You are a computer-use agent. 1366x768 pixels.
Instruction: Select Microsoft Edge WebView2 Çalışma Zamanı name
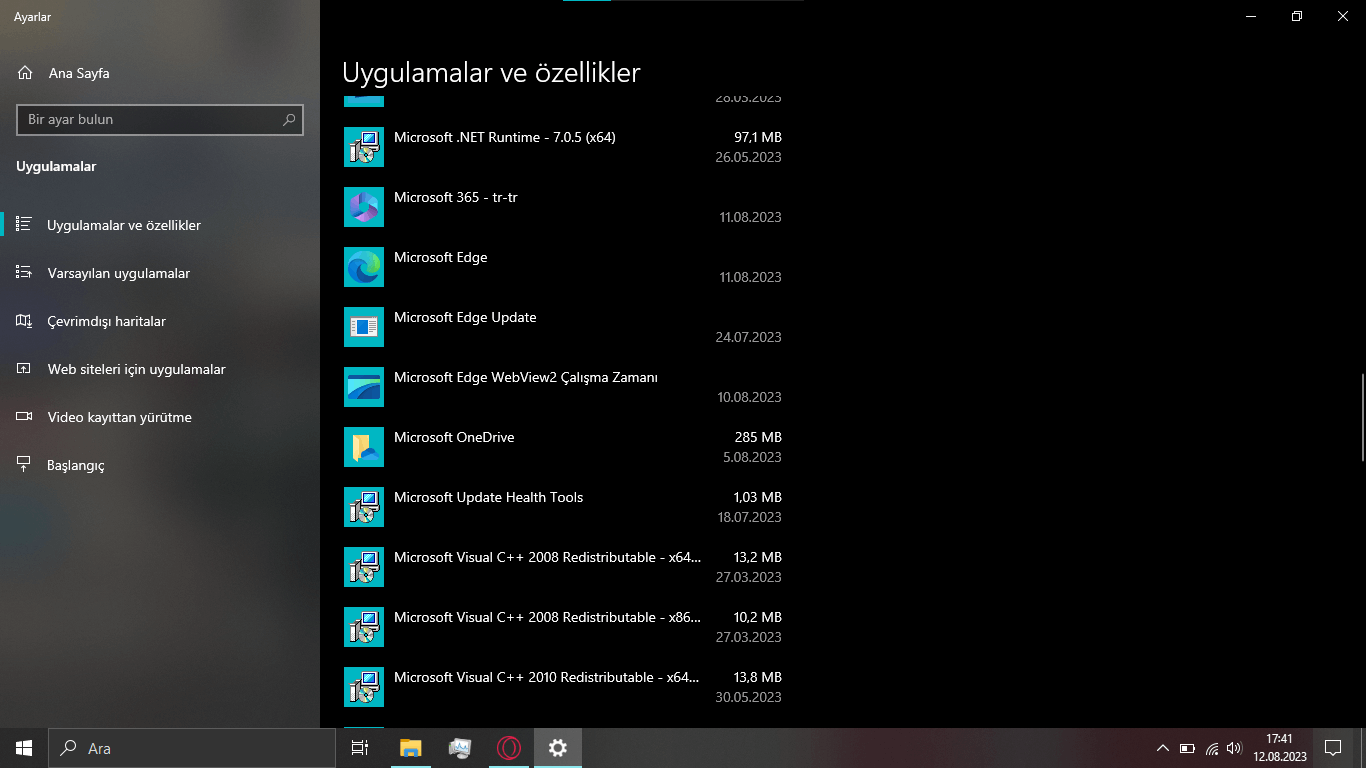(x=526, y=377)
